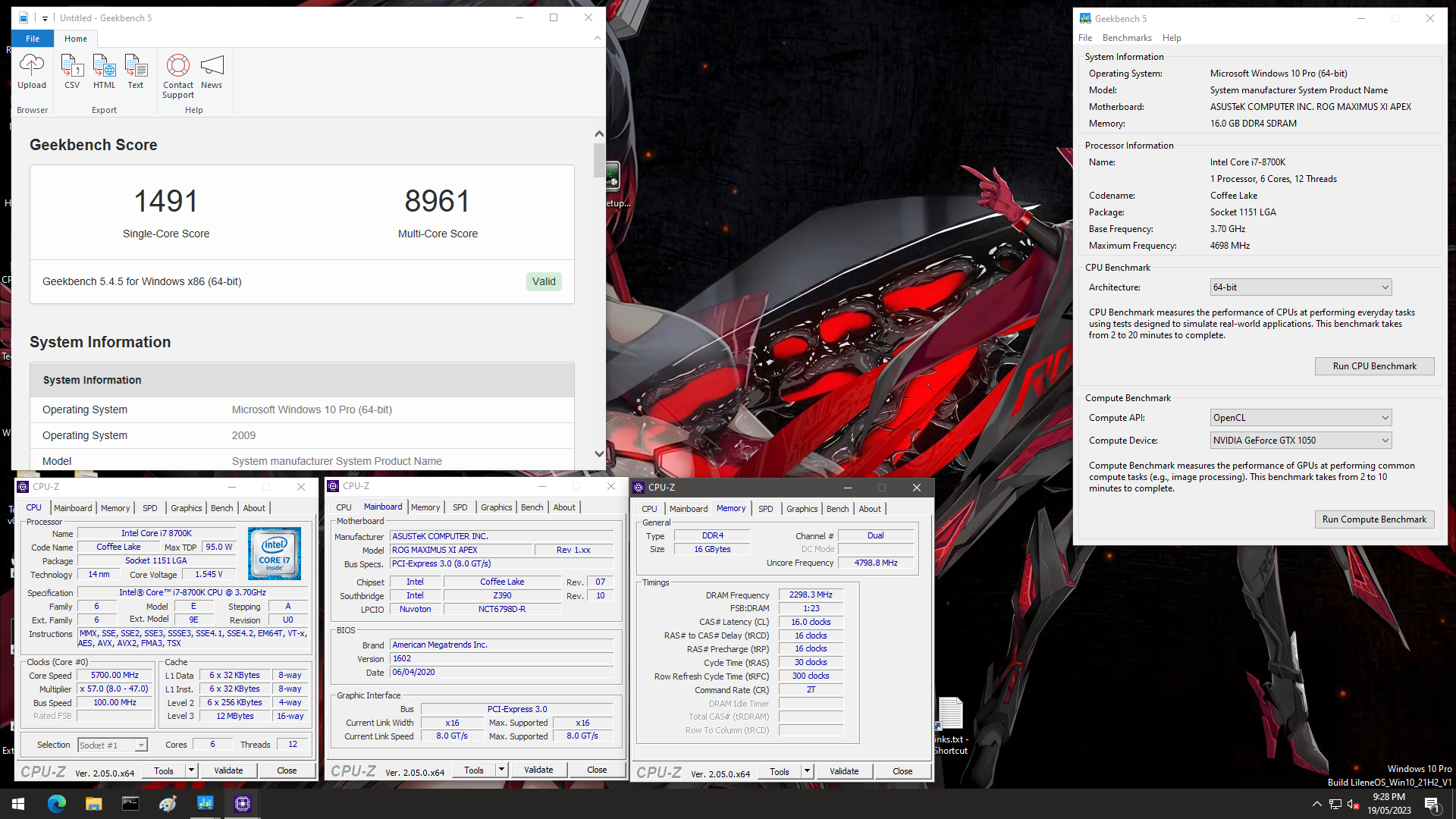
Task: Click Tools button in left CPU-Z window
Action: [x=164, y=770]
